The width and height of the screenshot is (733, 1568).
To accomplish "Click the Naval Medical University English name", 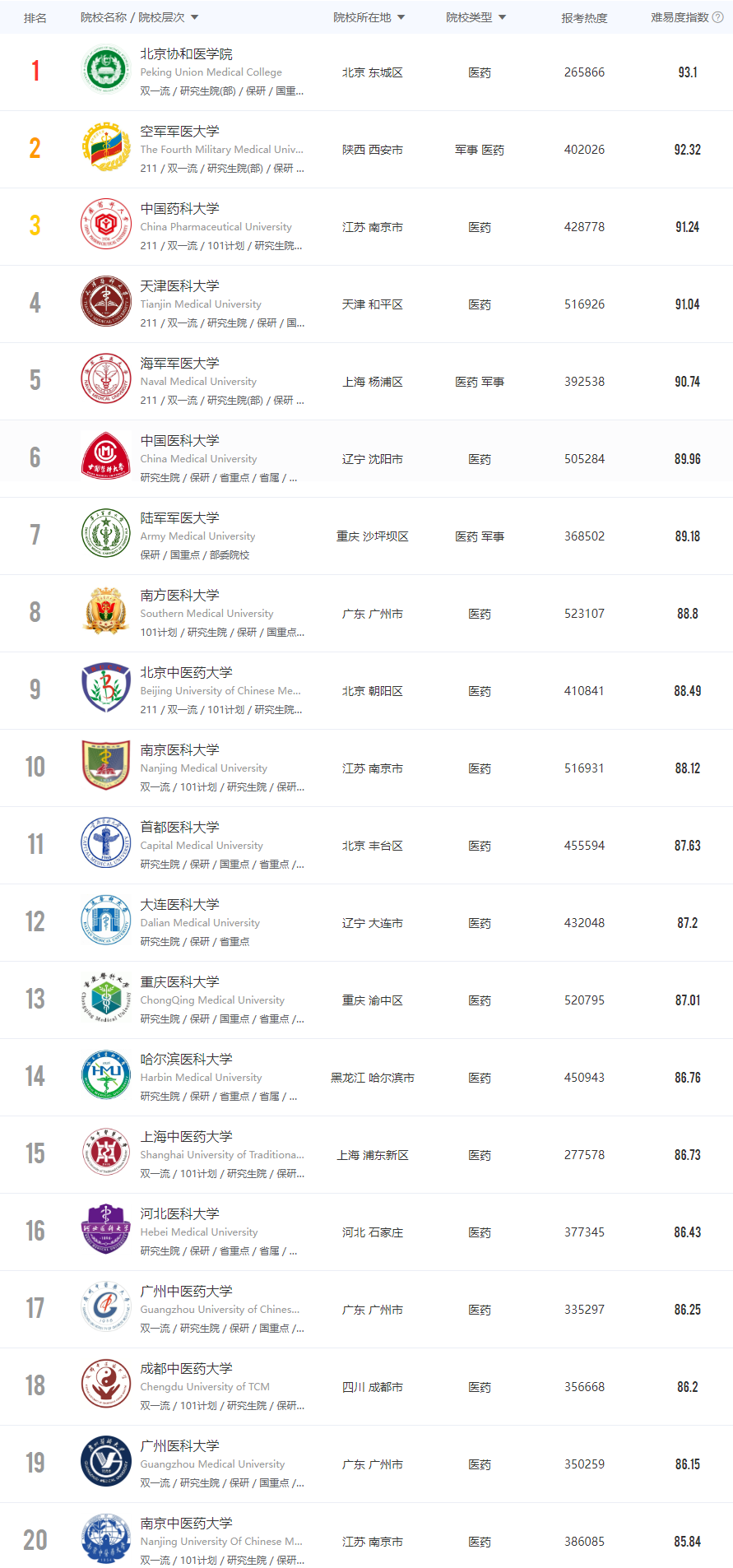I will coord(198,382).
